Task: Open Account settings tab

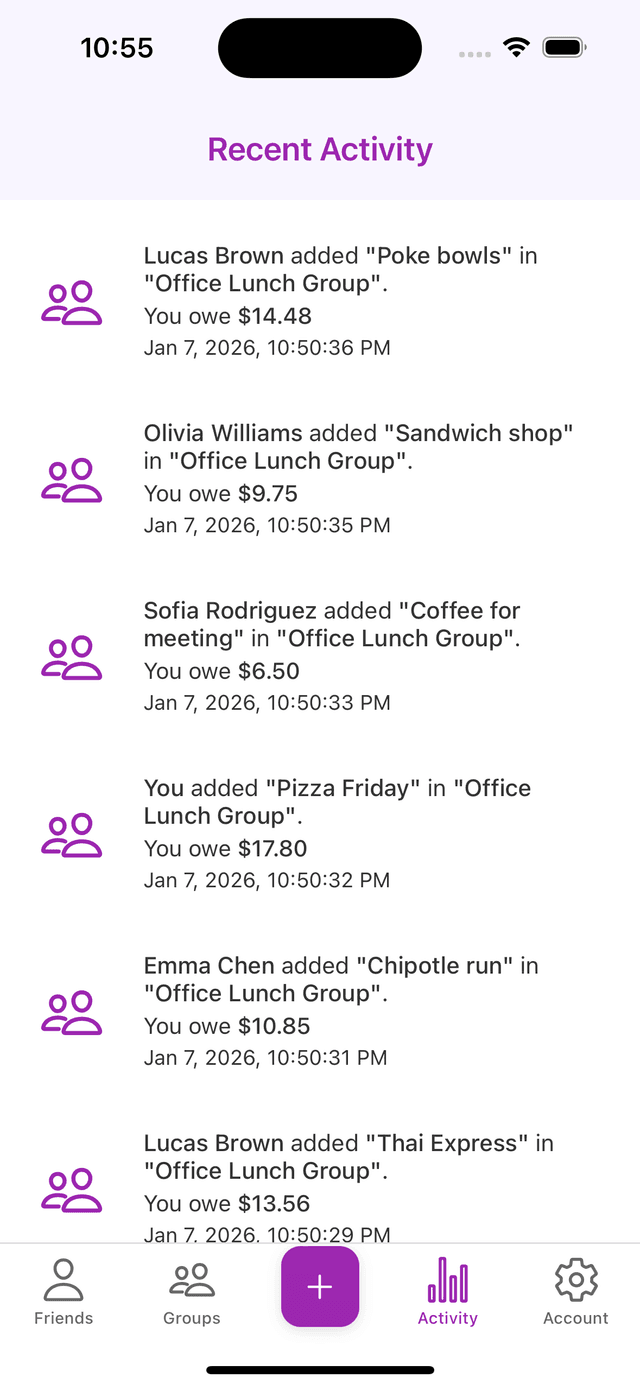Action: click(x=575, y=1292)
